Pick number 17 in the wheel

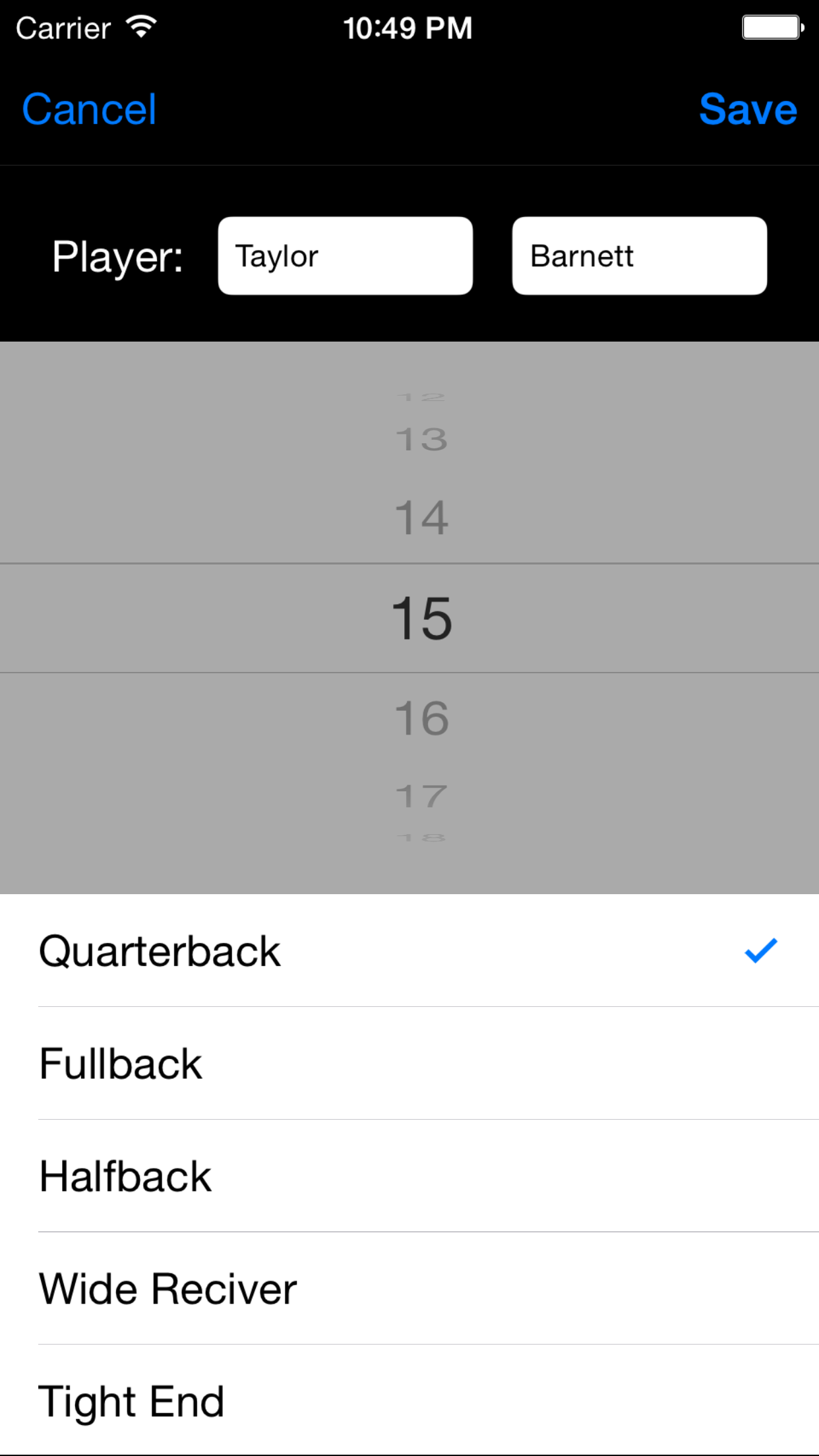(x=422, y=796)
